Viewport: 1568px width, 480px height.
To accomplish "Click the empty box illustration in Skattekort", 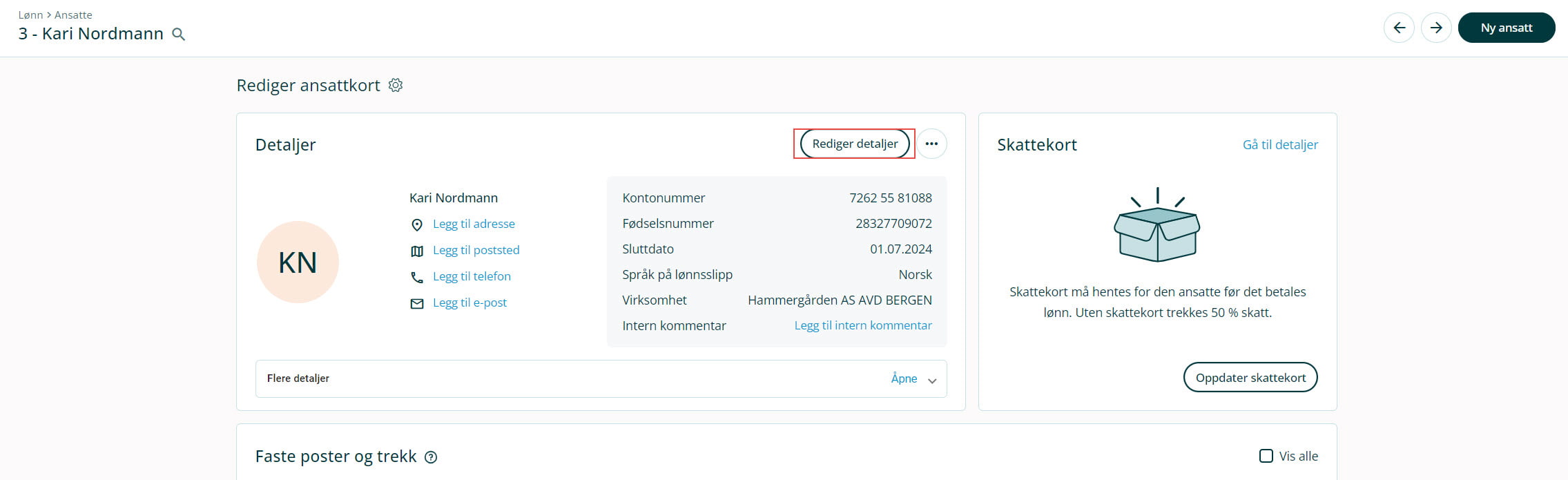I will [x=1157, y=226].
